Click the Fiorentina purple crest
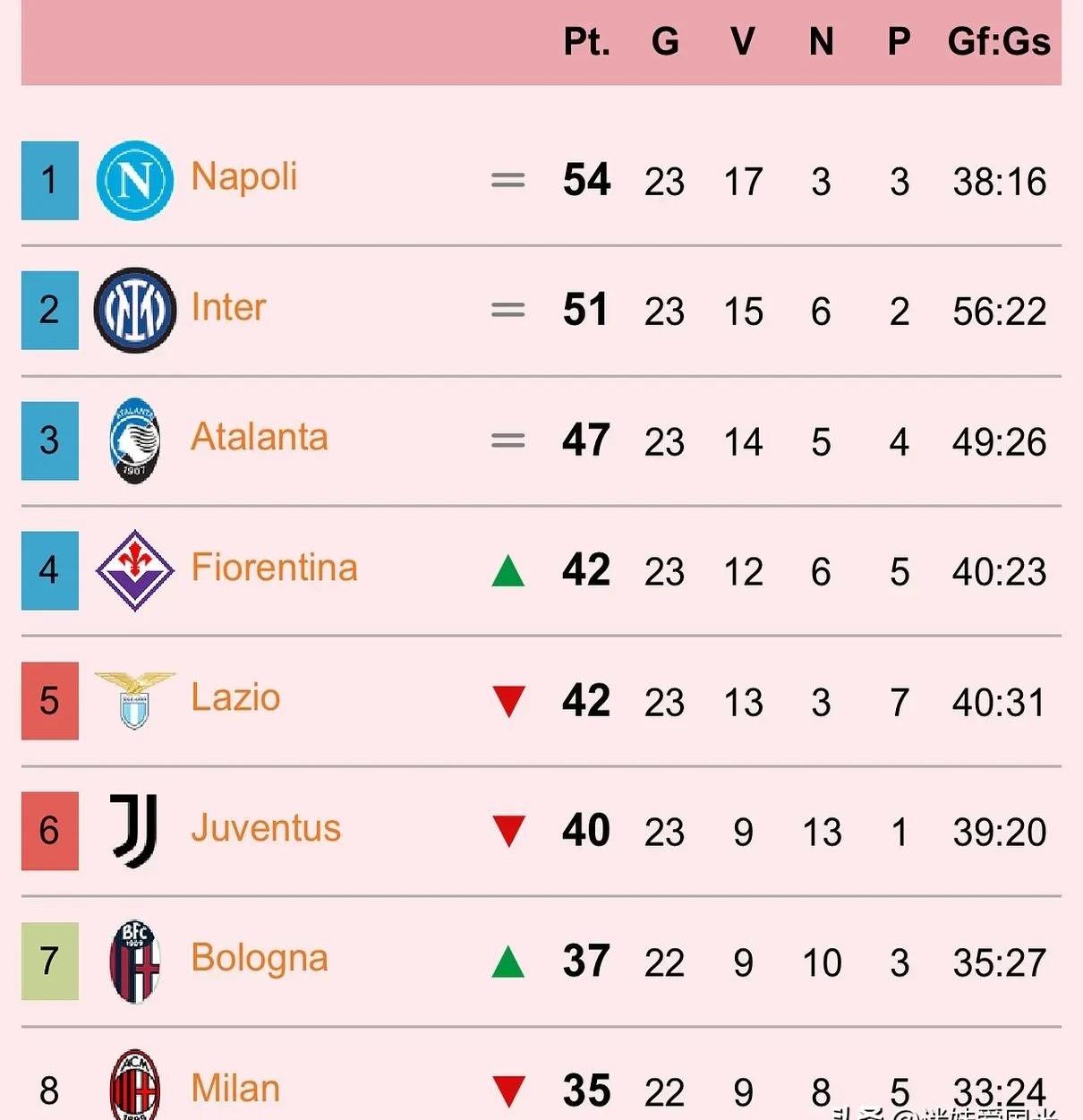Viewport: 1083px width, 1120px height. pos(134,570)
